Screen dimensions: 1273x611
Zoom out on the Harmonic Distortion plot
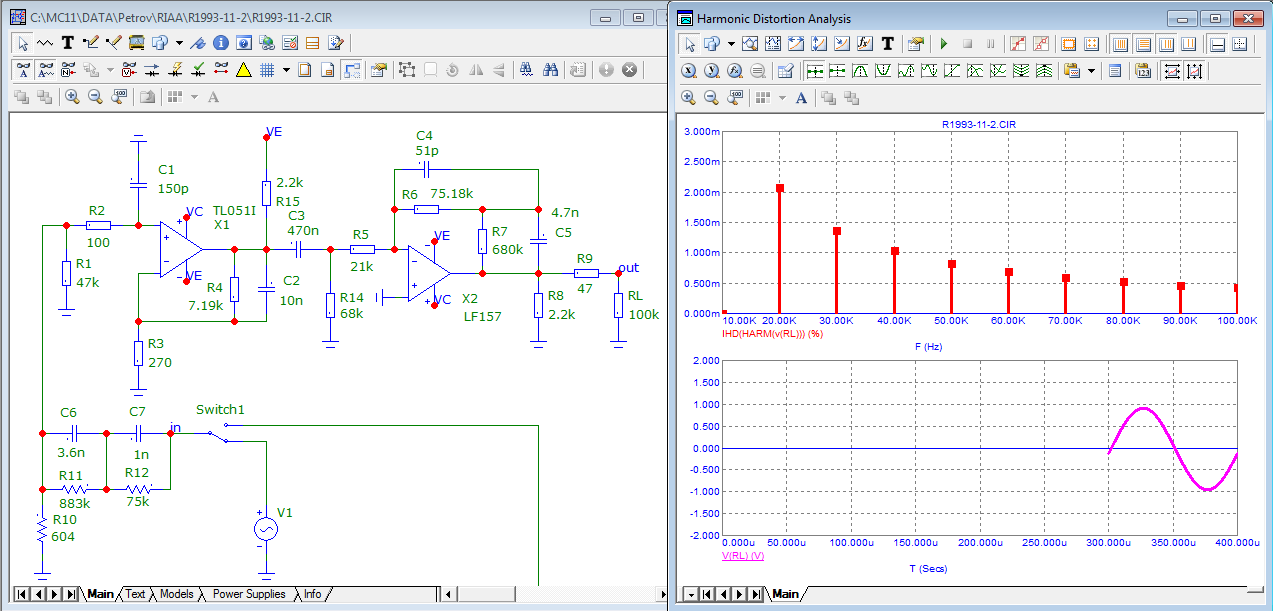(x=712, y=97)
